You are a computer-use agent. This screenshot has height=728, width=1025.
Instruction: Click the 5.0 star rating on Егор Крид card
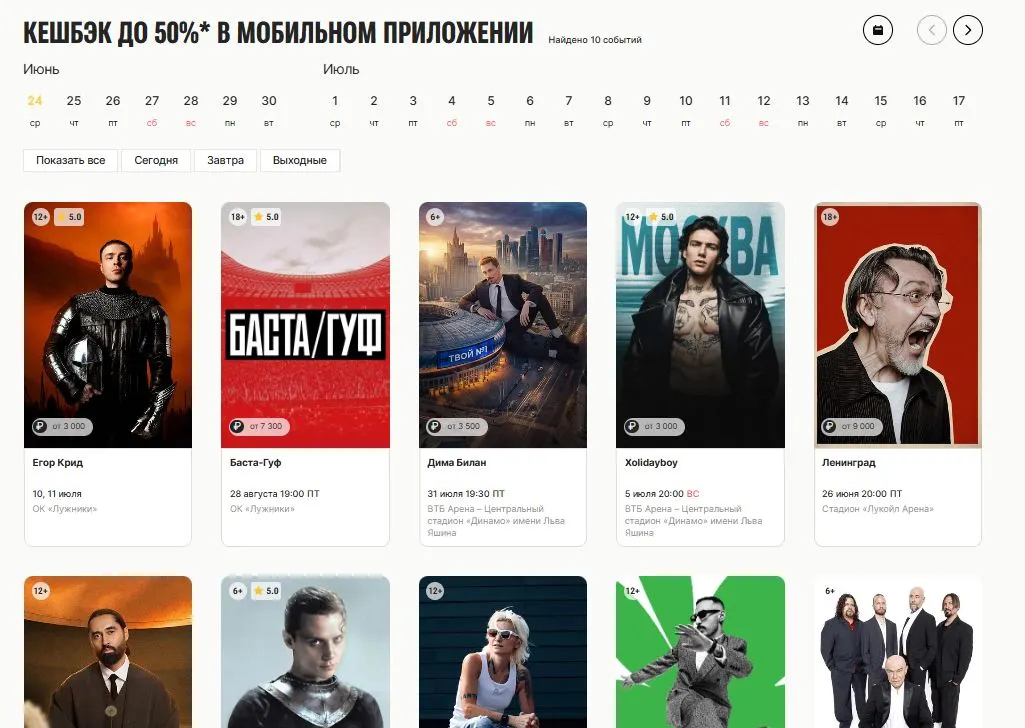click(x=69, y=217)
